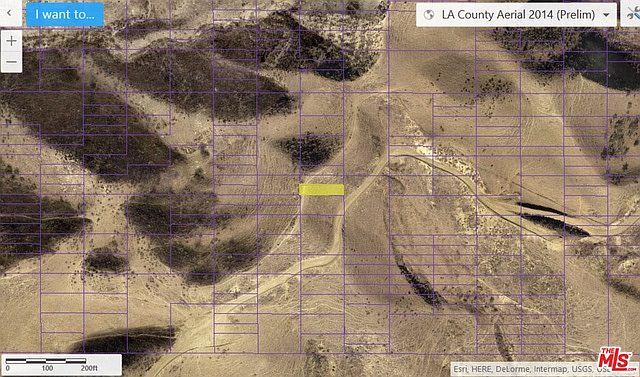The image size is (640, 377).
Task: Click the 100 label on the scale bar
Action: click(47, 368)
